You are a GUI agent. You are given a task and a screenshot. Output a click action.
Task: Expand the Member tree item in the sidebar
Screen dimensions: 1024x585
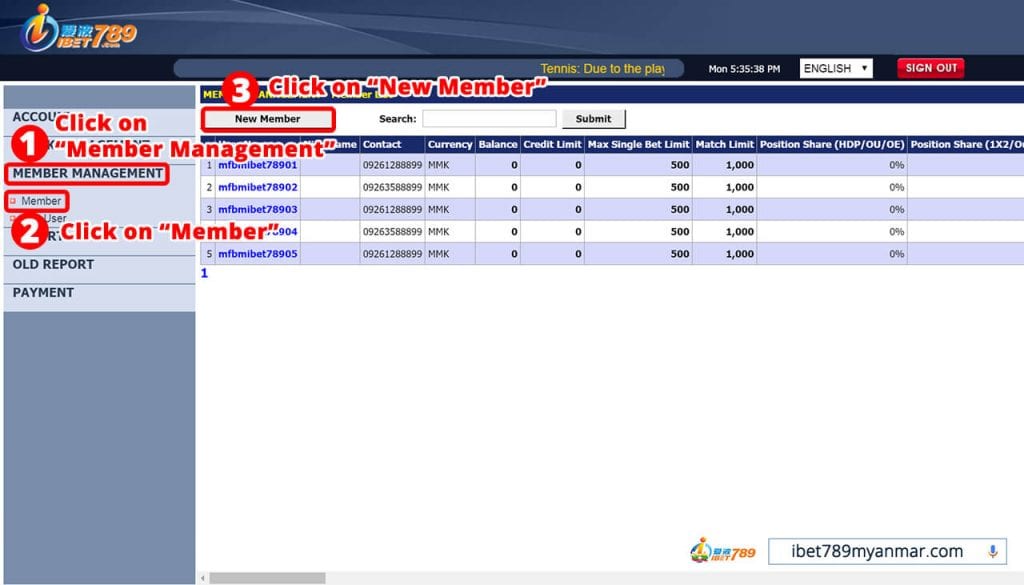point(42,200)
